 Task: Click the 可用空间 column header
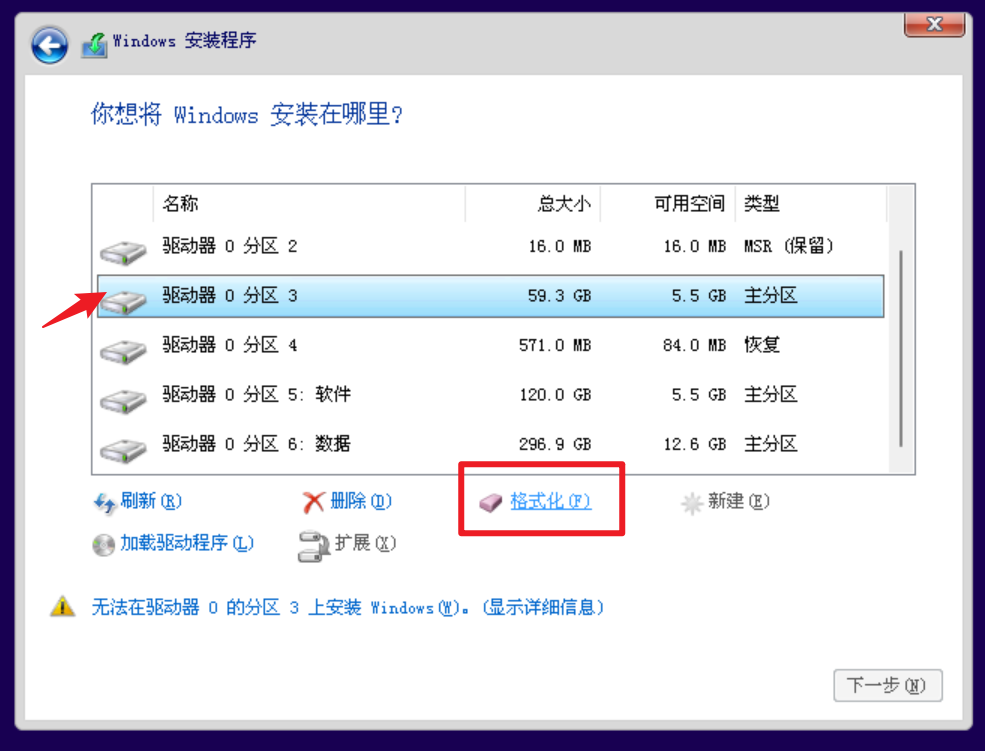[668, 203]
